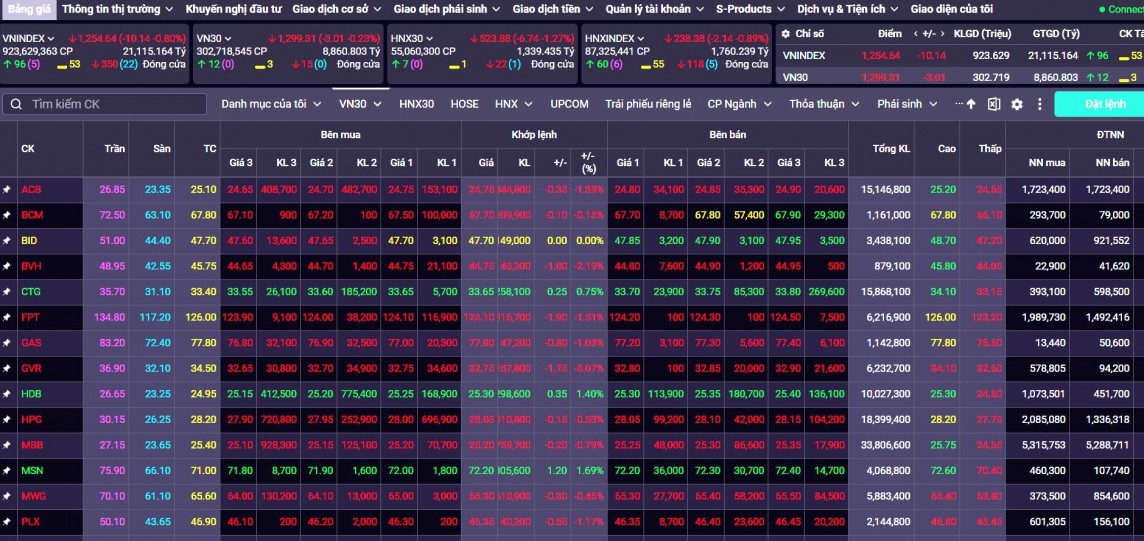Click the Excel export icon

994,104
